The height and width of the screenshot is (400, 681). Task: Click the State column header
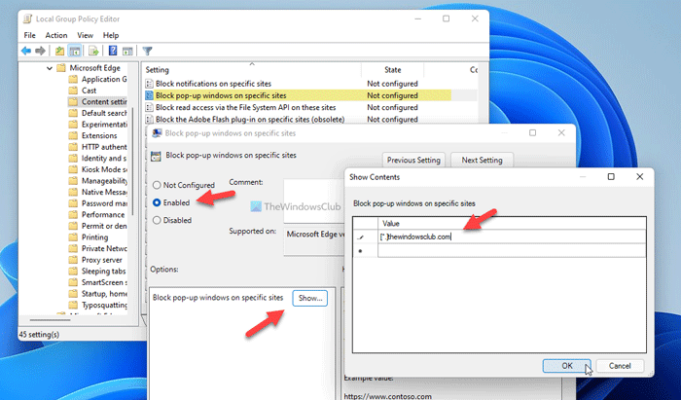click(x=393, y=69)
